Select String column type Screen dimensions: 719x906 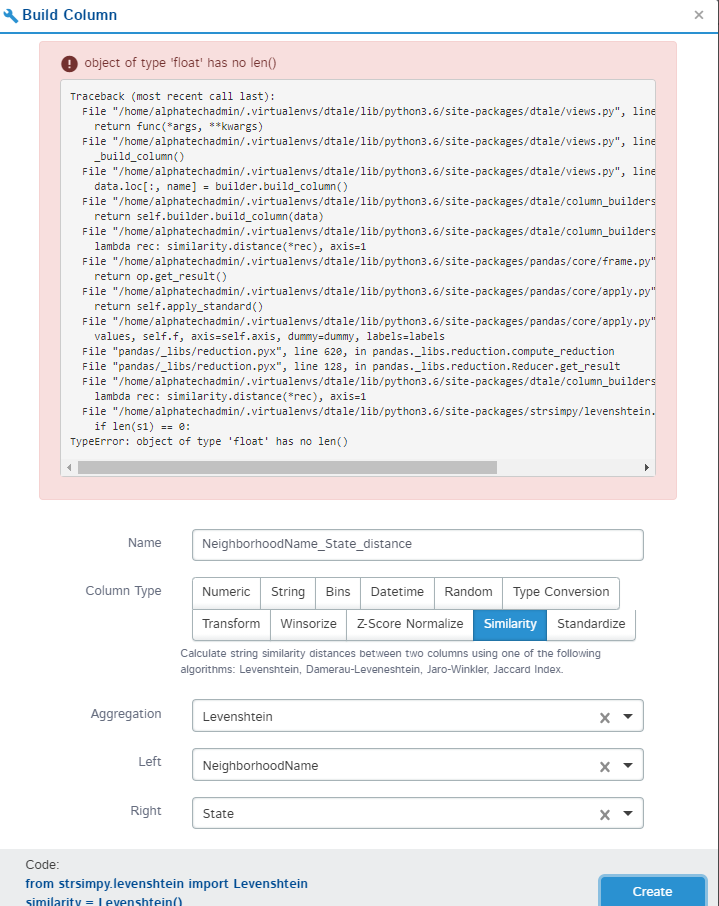pos(288,592)
